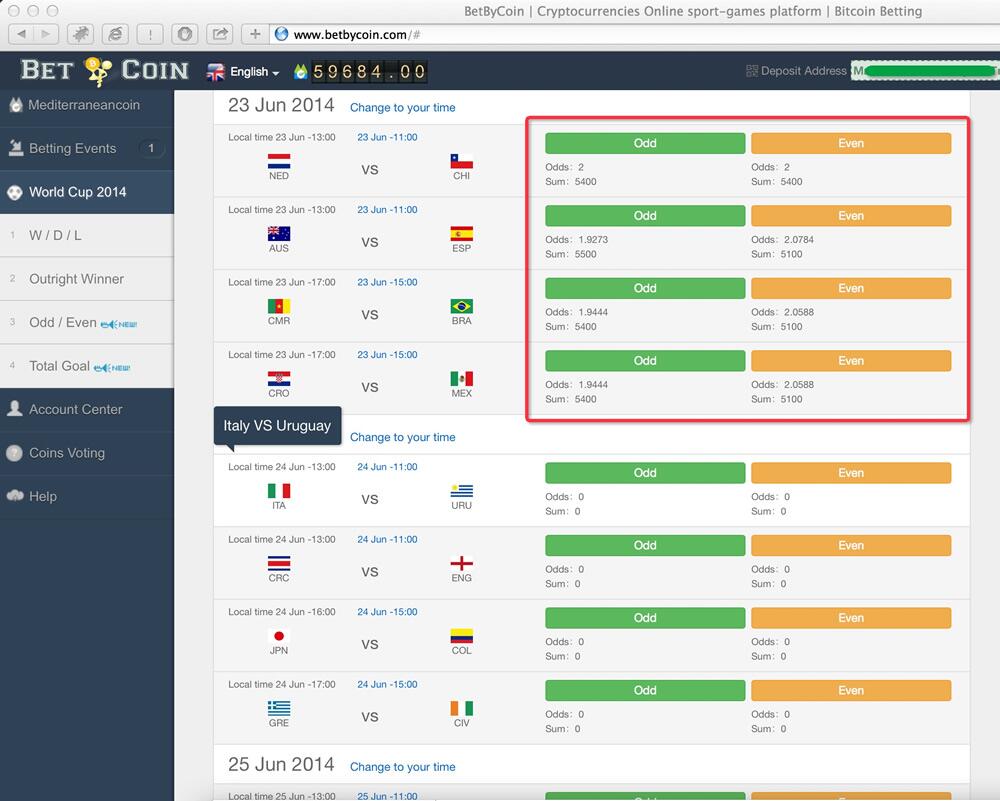Bet Even on CRC vs ENG
This screenshot has width=1000, height=801.
tap(851, 545)
